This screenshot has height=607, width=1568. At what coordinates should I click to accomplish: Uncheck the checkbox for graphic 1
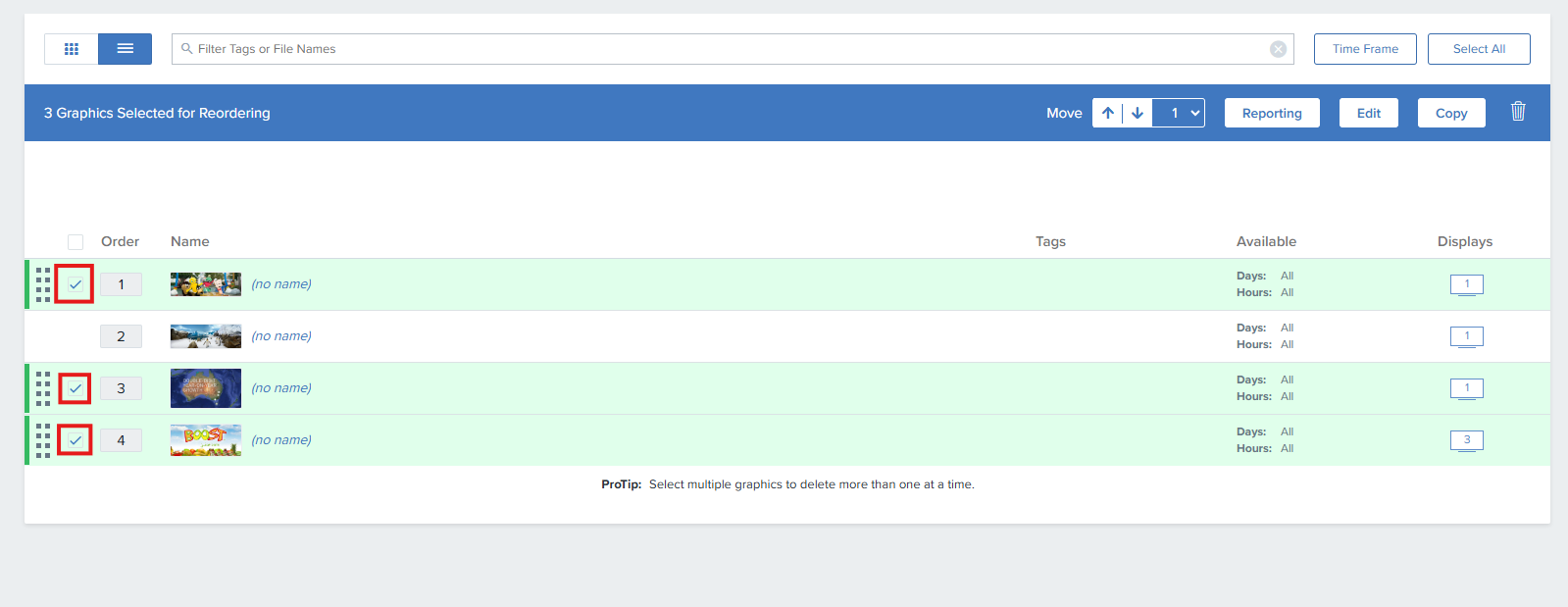pyautogui.click(x=76, y=284)
